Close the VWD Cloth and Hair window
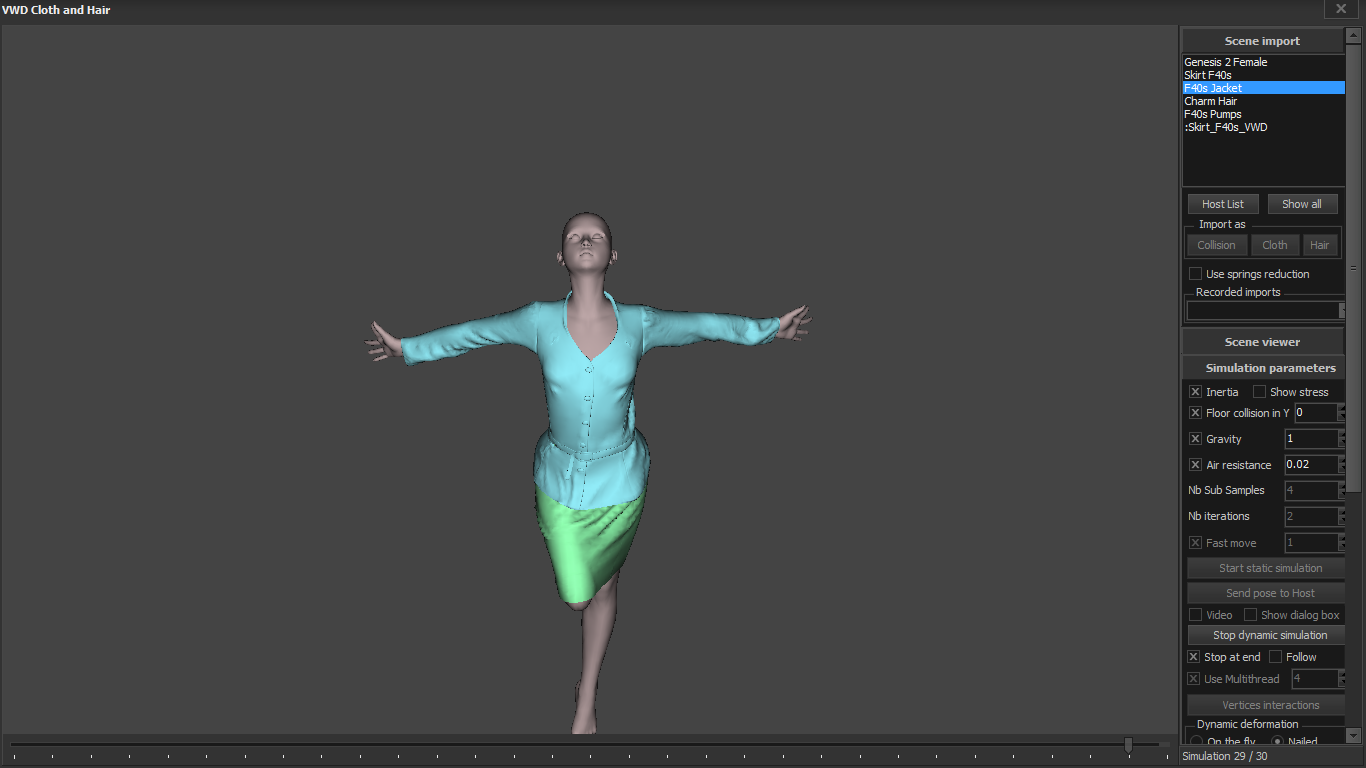Screen dimensions: 1366x768 click(1341, 9)
